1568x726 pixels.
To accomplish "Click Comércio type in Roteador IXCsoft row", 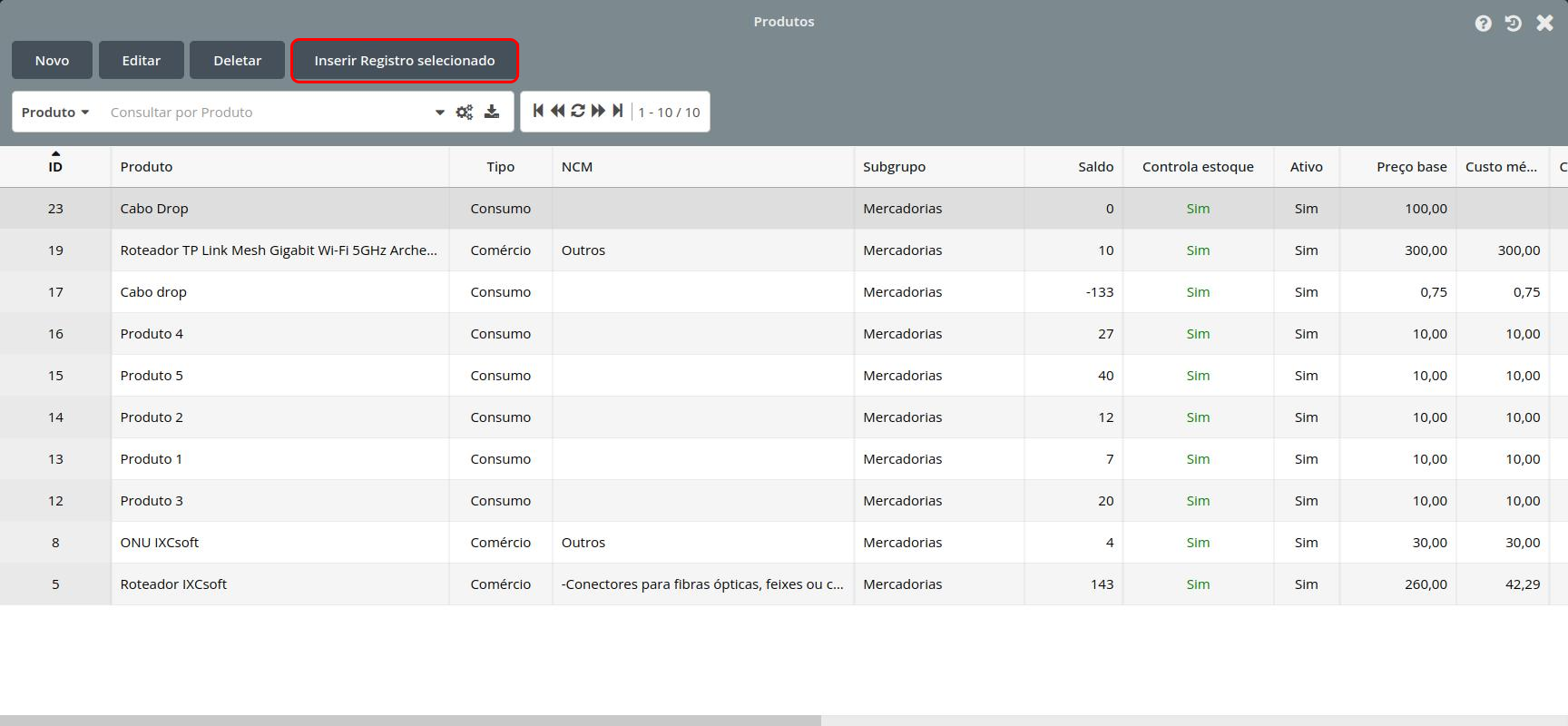I will point(500,584).
